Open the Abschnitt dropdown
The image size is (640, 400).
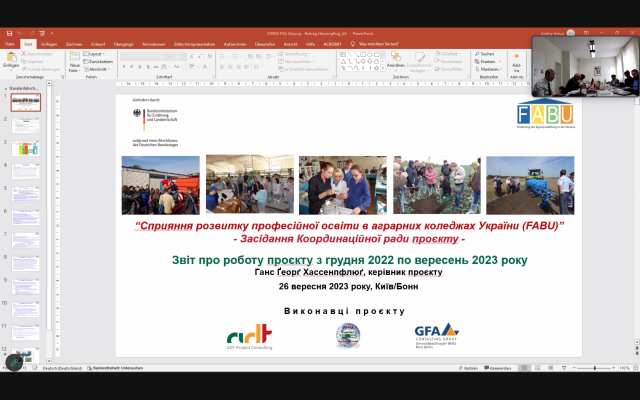point(97,69)
